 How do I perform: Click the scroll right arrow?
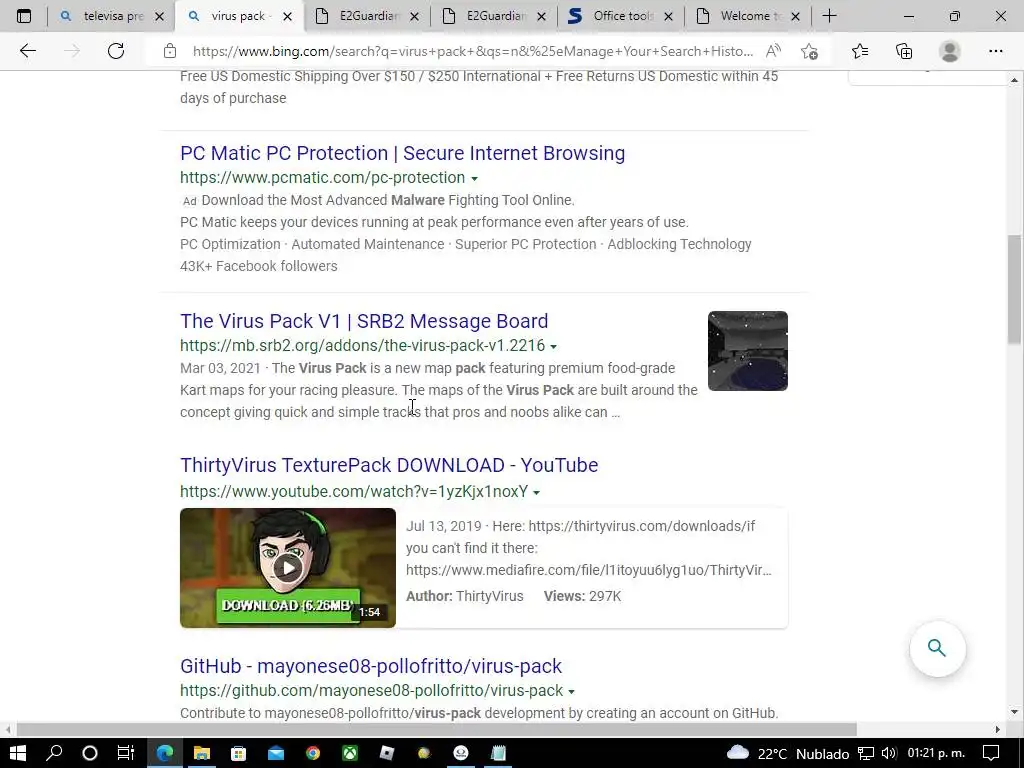pos(997,729)
